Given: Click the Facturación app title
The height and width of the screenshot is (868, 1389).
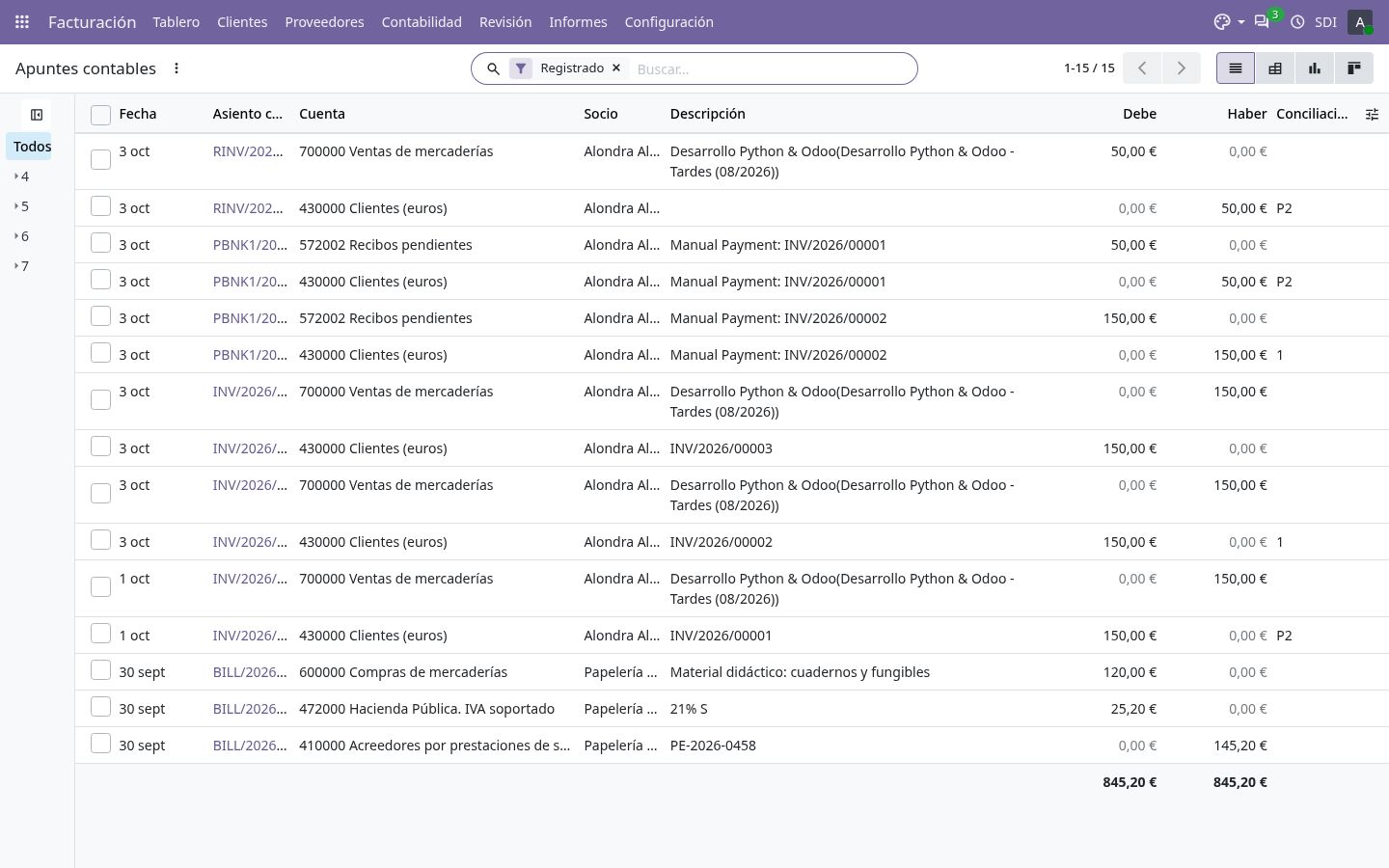Looking at the screenshot, I should (x=93, y=21).
